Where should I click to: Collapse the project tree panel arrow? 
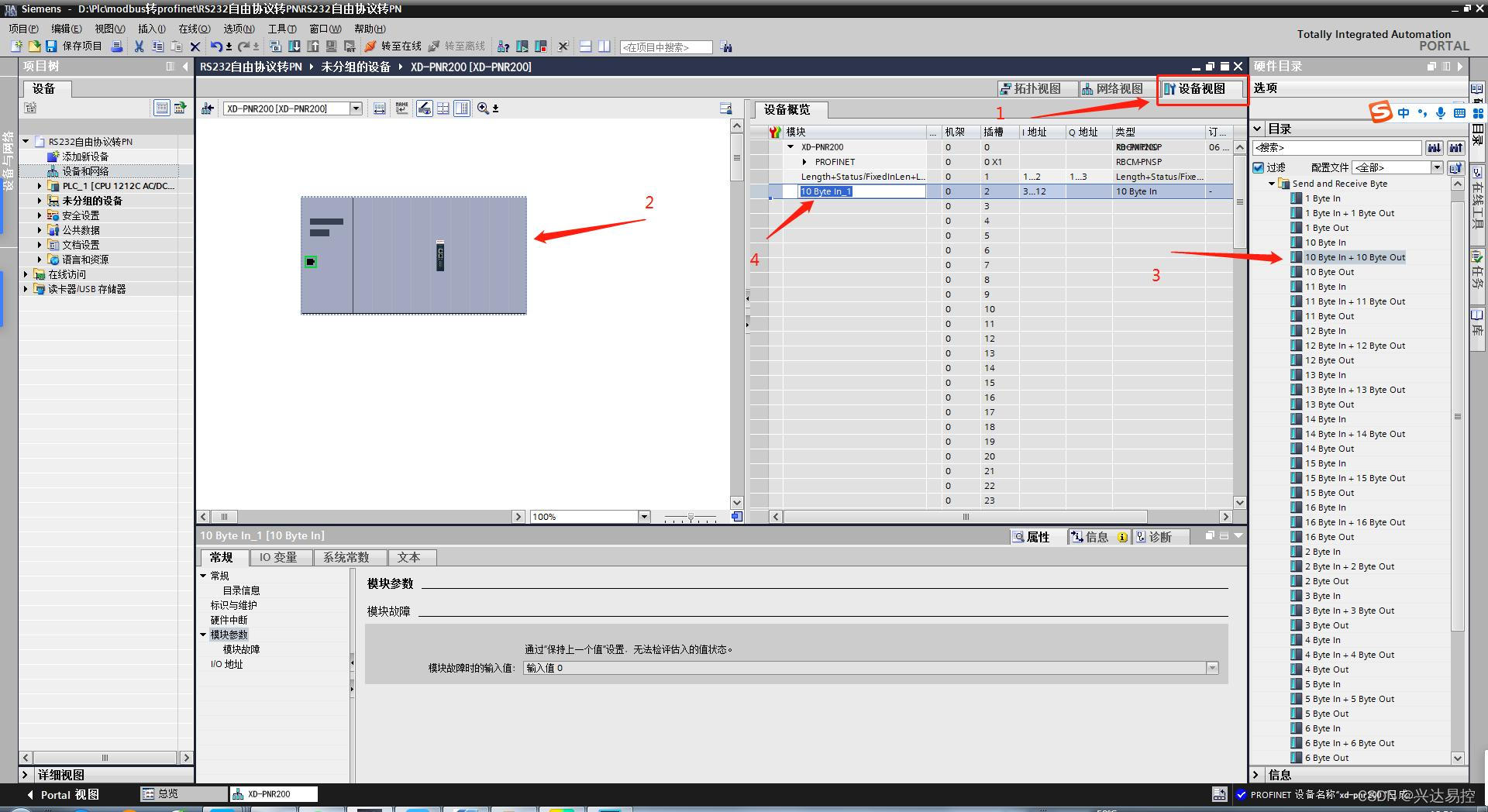point(185,67)
